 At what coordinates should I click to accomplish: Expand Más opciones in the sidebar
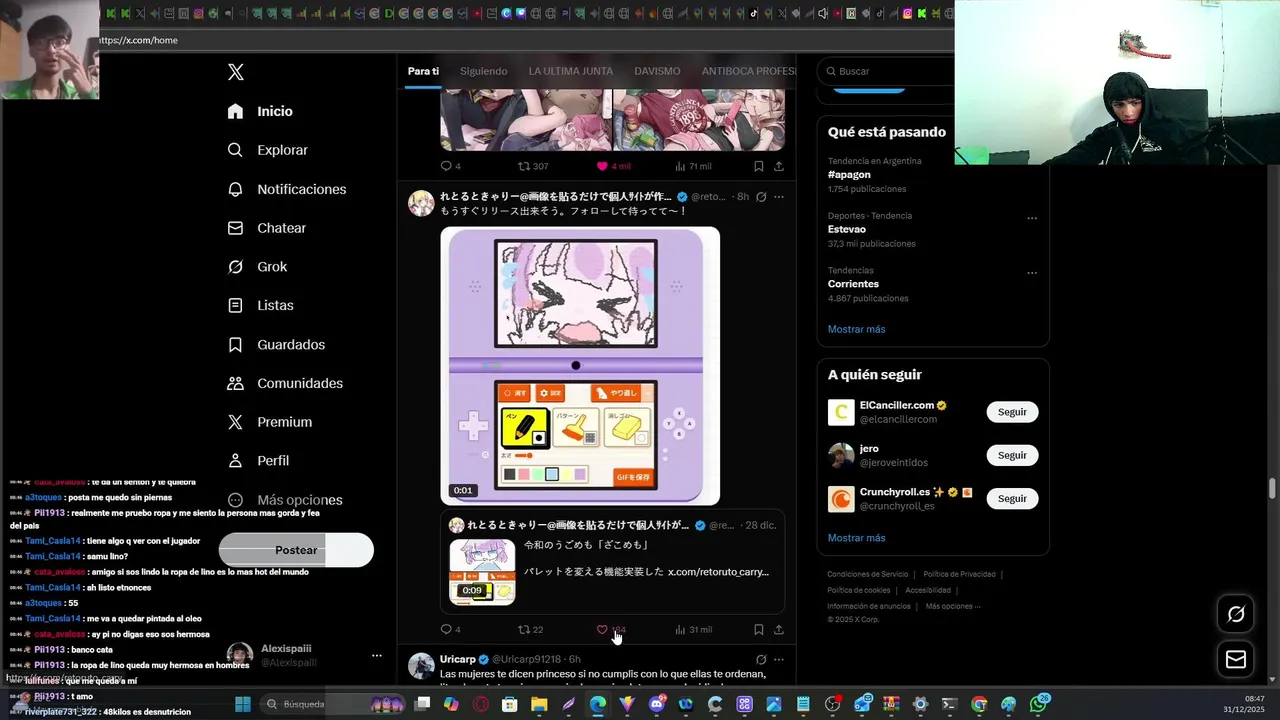(x=285, y=500)
